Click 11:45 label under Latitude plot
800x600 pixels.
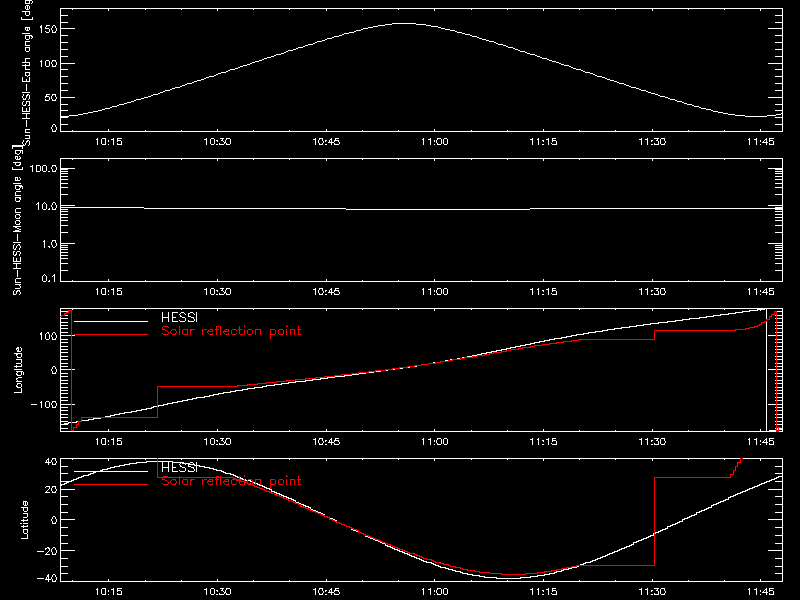[760, 592]
